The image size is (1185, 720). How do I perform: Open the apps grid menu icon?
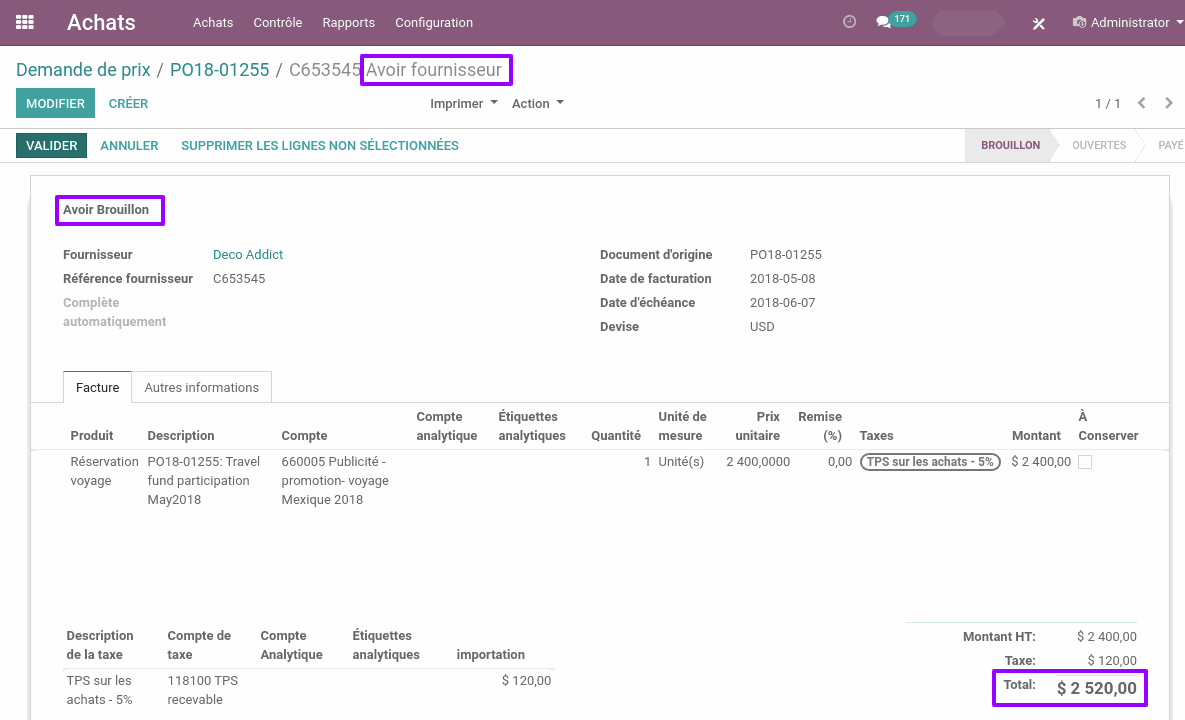pyautogui.click(x=25, y=22)
